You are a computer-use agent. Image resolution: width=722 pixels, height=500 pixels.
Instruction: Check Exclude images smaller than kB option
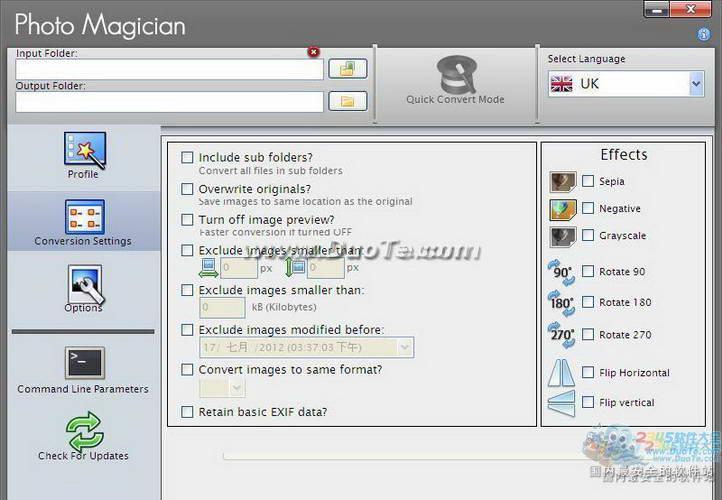pyautogui.click(x=187, y=290)
